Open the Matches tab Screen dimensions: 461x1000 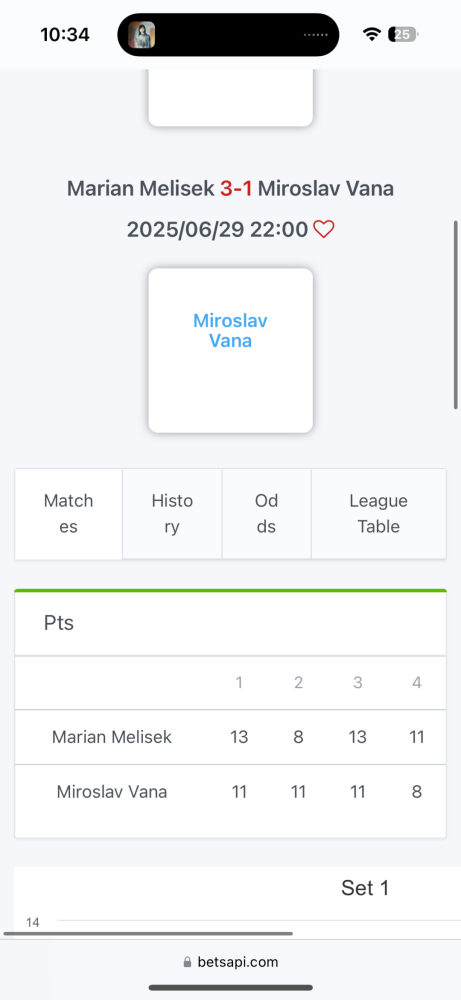[69, 514]
